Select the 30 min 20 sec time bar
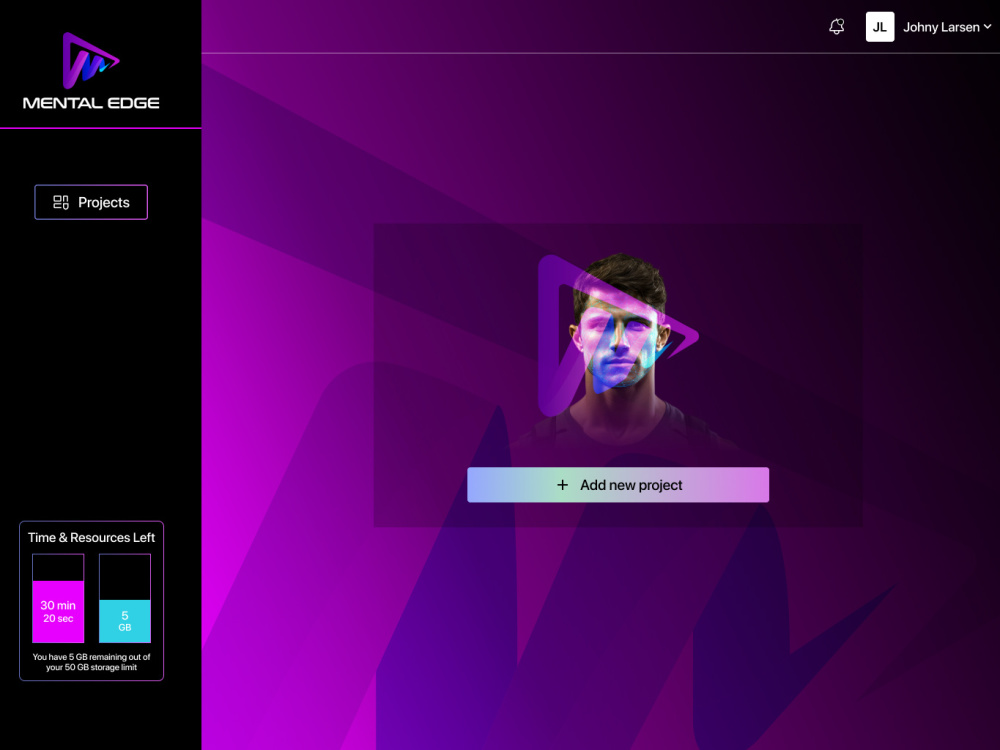 coord(58,598)
